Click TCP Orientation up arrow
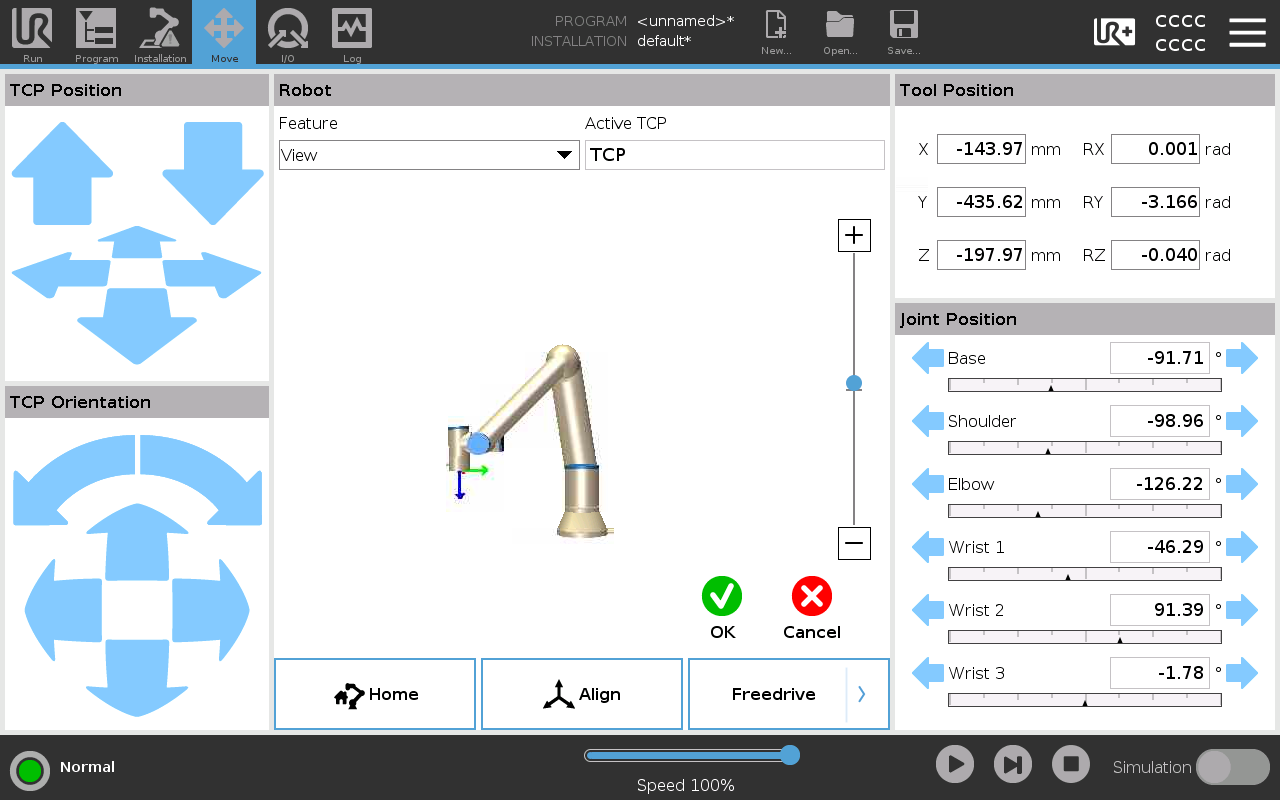The height and width of the screenshot is (800, 1280). [x=137, y=541]
